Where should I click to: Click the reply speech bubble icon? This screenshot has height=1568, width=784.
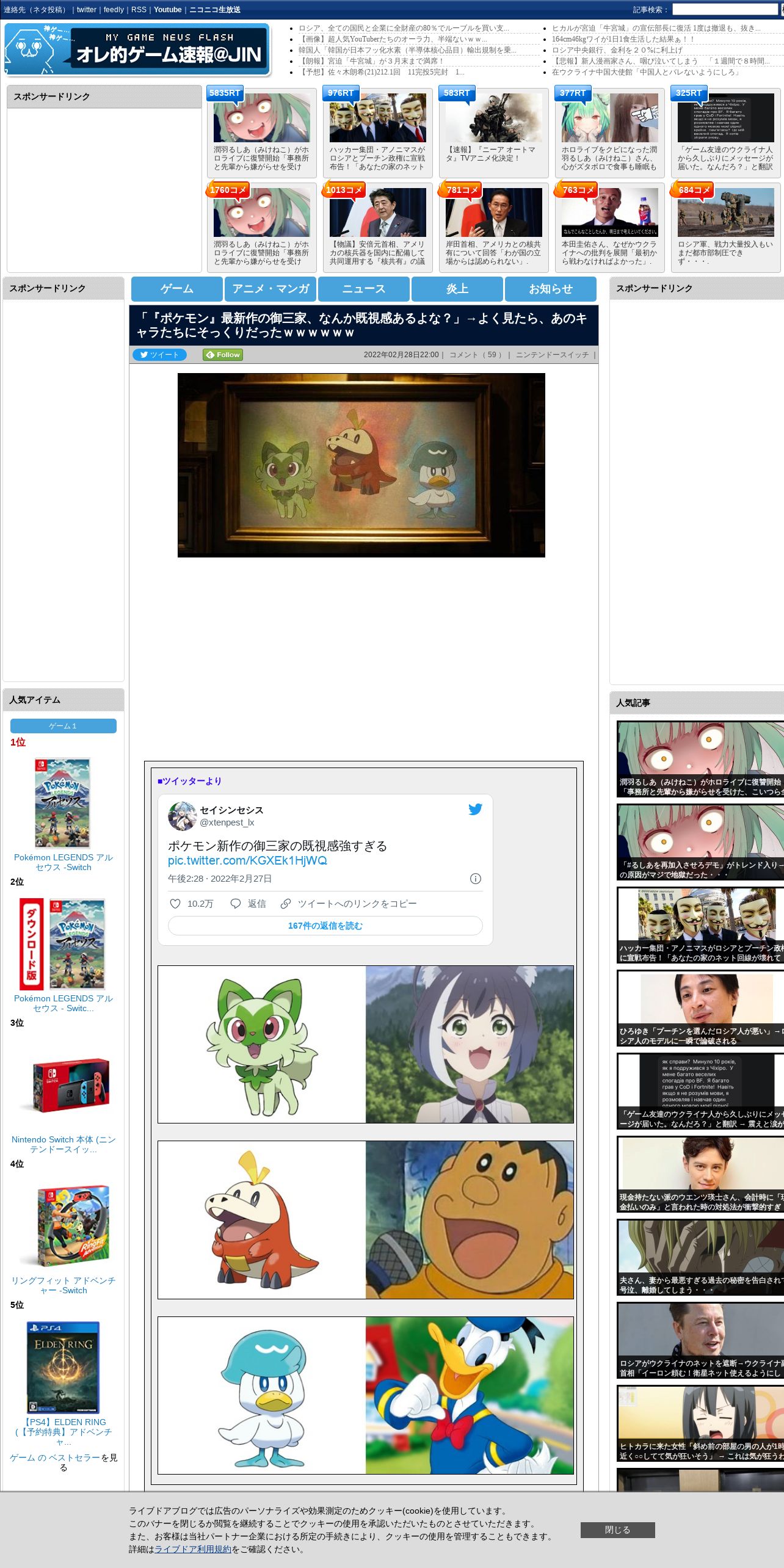(235, 904)
